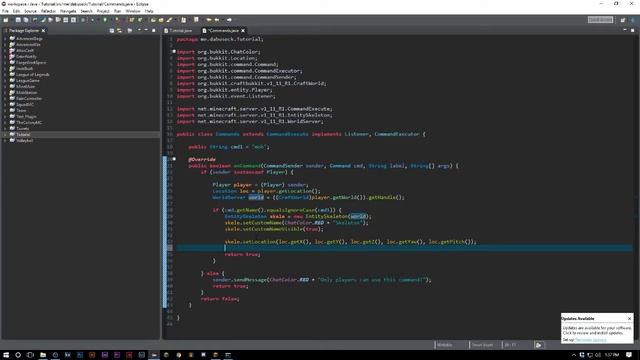Image resolution: width=640 pixels, height=360 pixels.
Task: Expand the Tutorial project node
Action: (5, 134)
